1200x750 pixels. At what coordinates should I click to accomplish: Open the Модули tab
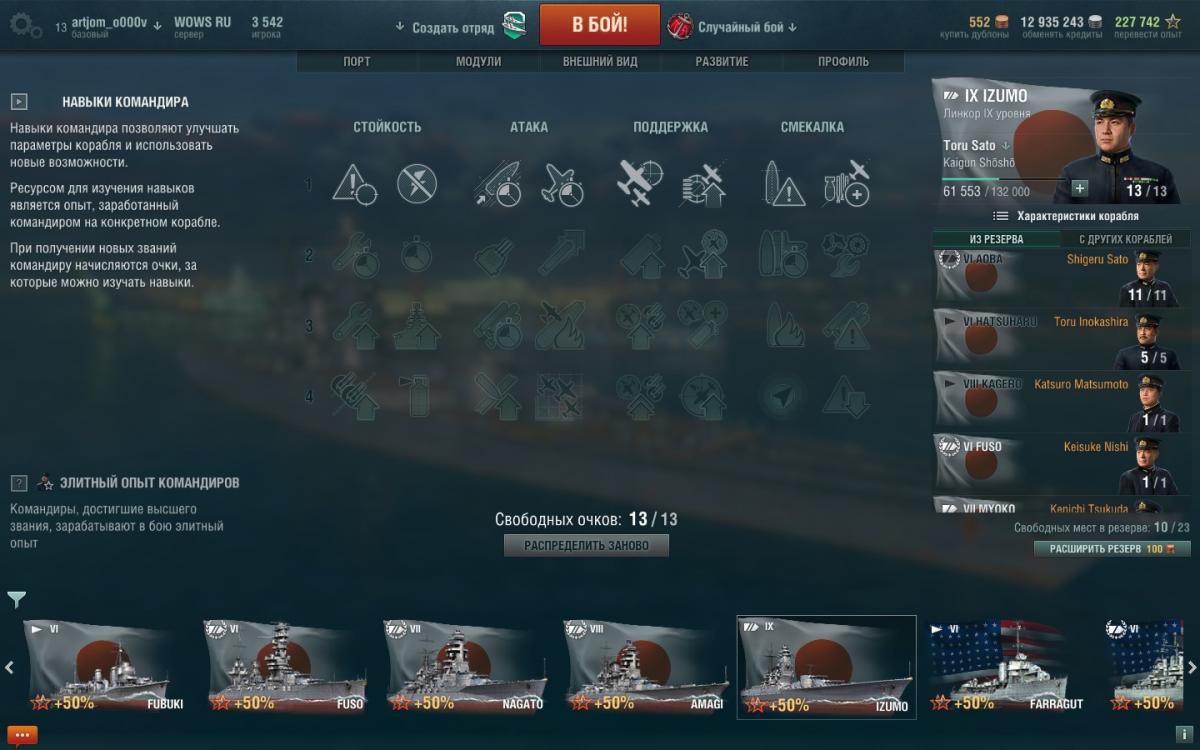click(x=478, y=61)
